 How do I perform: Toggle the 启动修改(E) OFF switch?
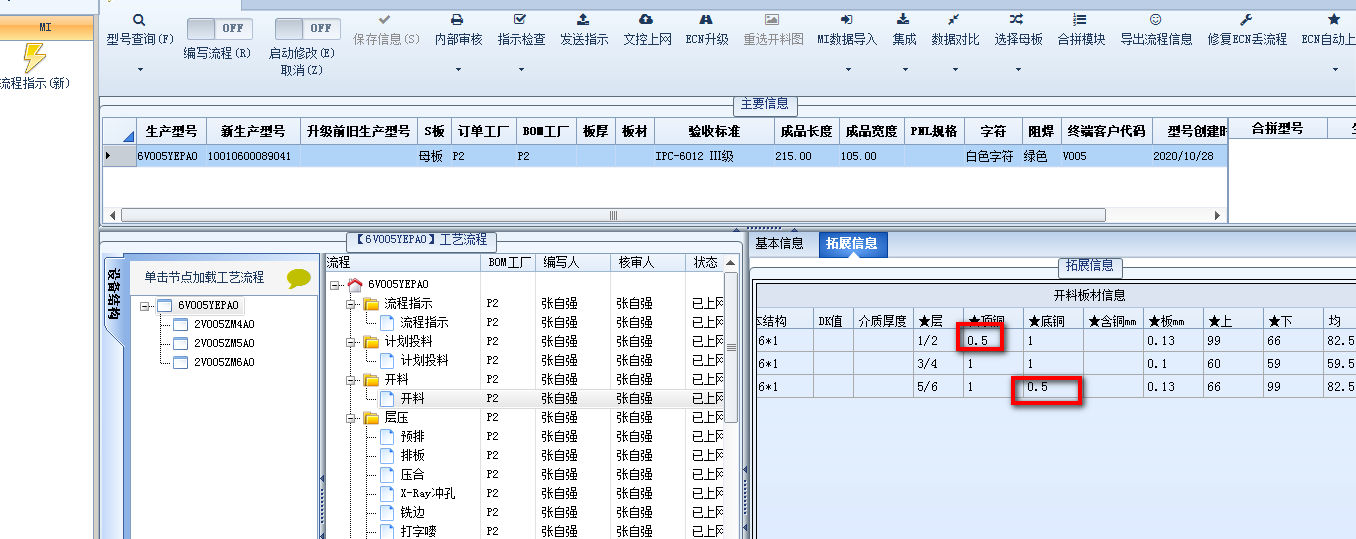[308, 28]
